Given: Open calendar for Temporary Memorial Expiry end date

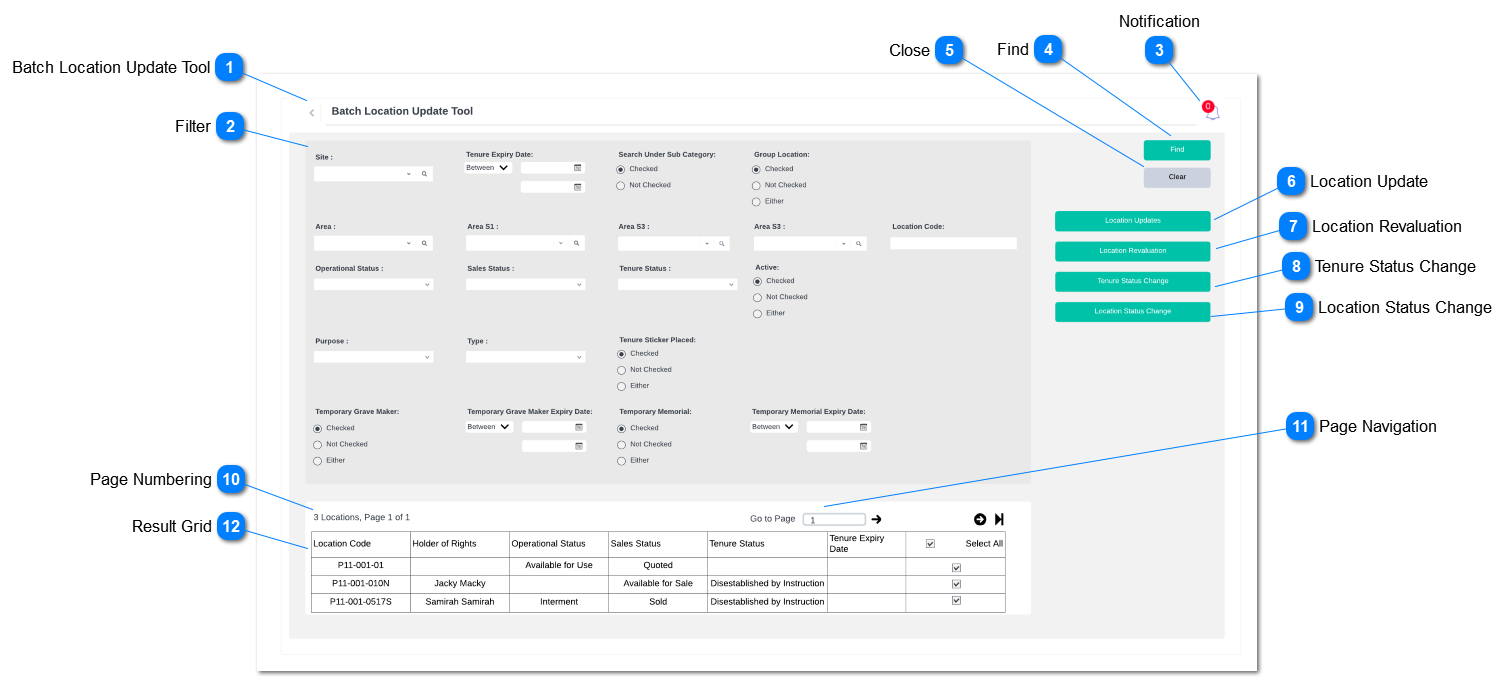Looking at the screenshot, I should (863, 446).
